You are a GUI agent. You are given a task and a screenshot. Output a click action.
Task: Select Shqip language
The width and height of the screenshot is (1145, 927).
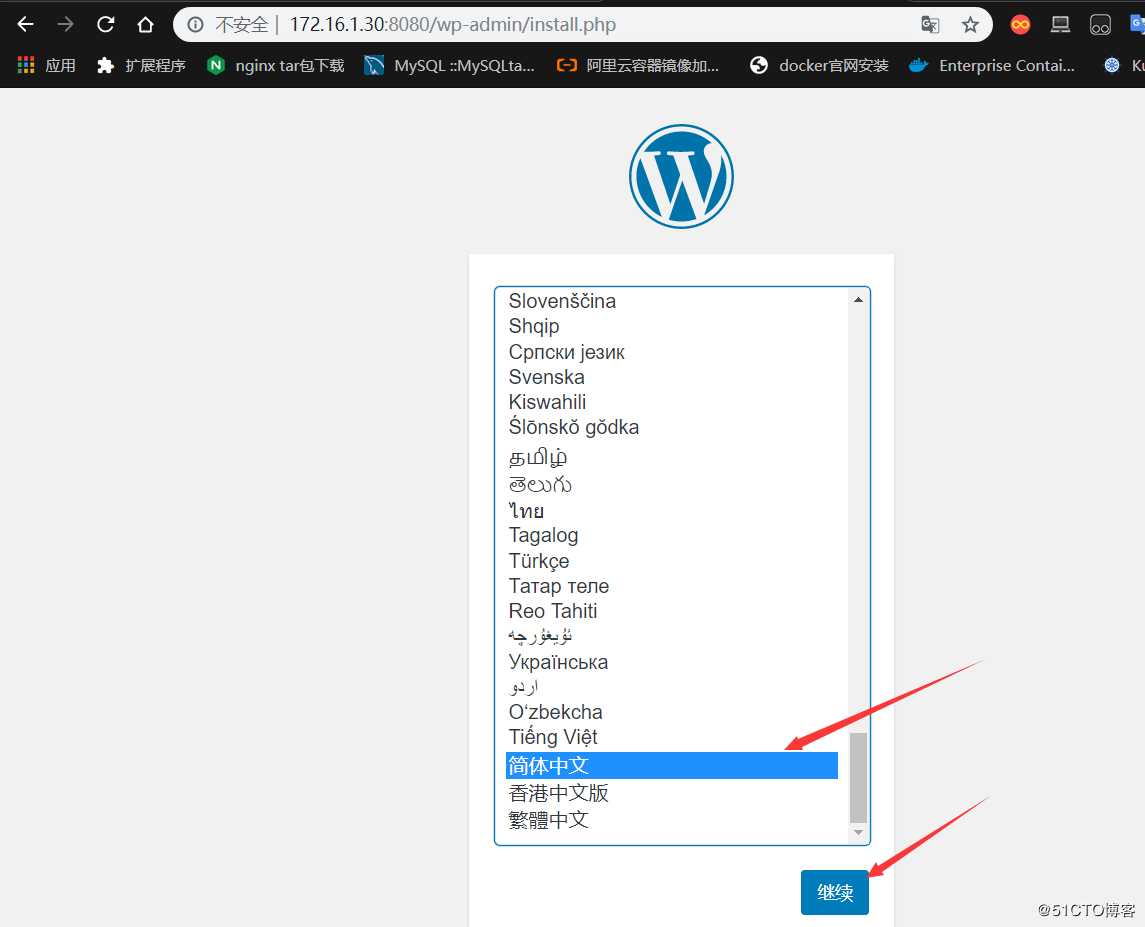(x=672, y=326)
